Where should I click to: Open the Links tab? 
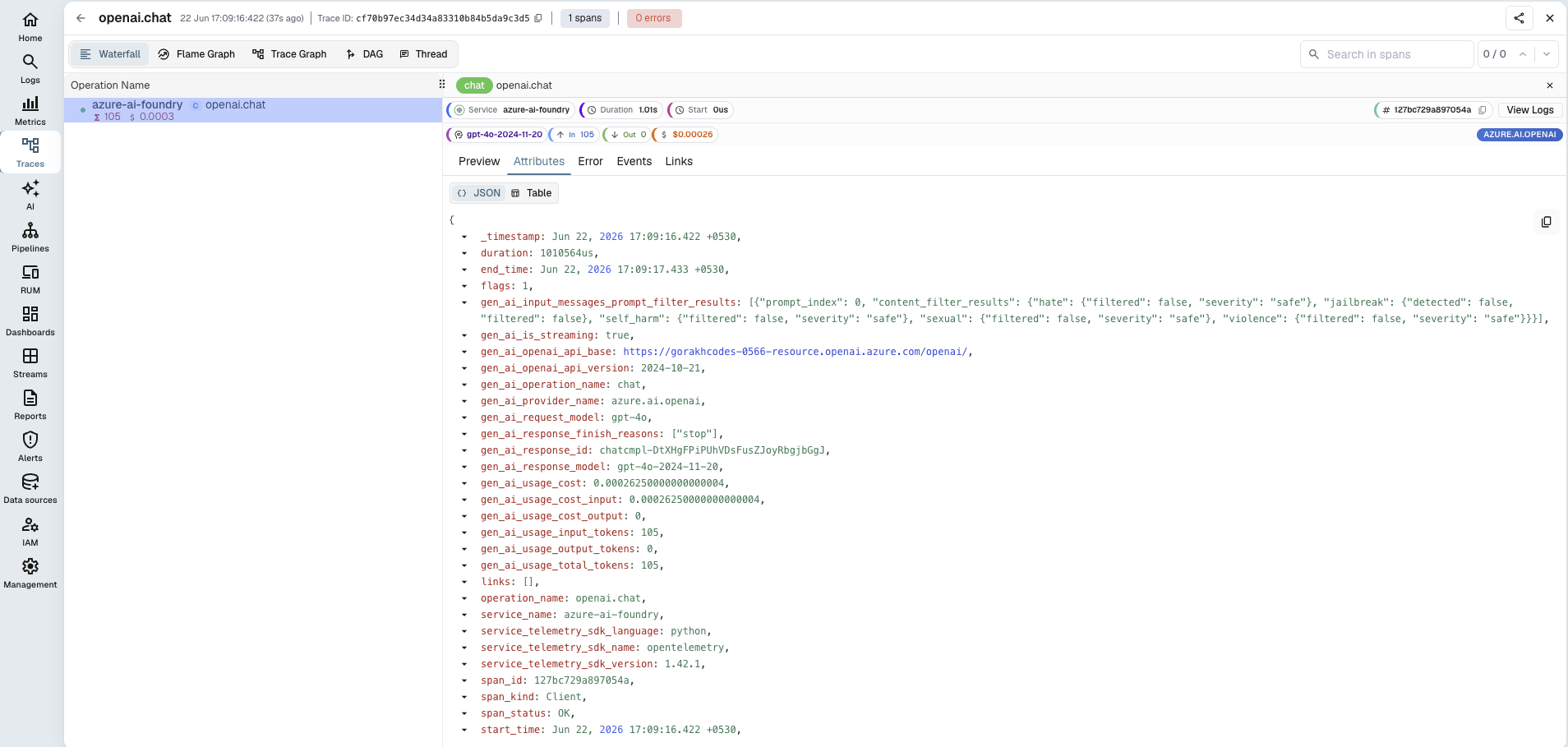point(679,162)
